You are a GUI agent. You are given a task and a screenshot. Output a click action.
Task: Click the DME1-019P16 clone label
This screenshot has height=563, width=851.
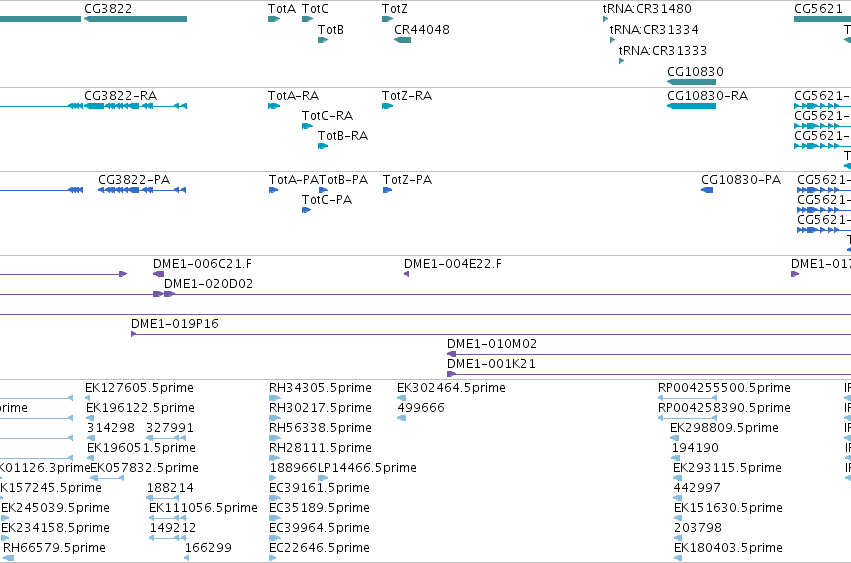(x=175, y=324)
